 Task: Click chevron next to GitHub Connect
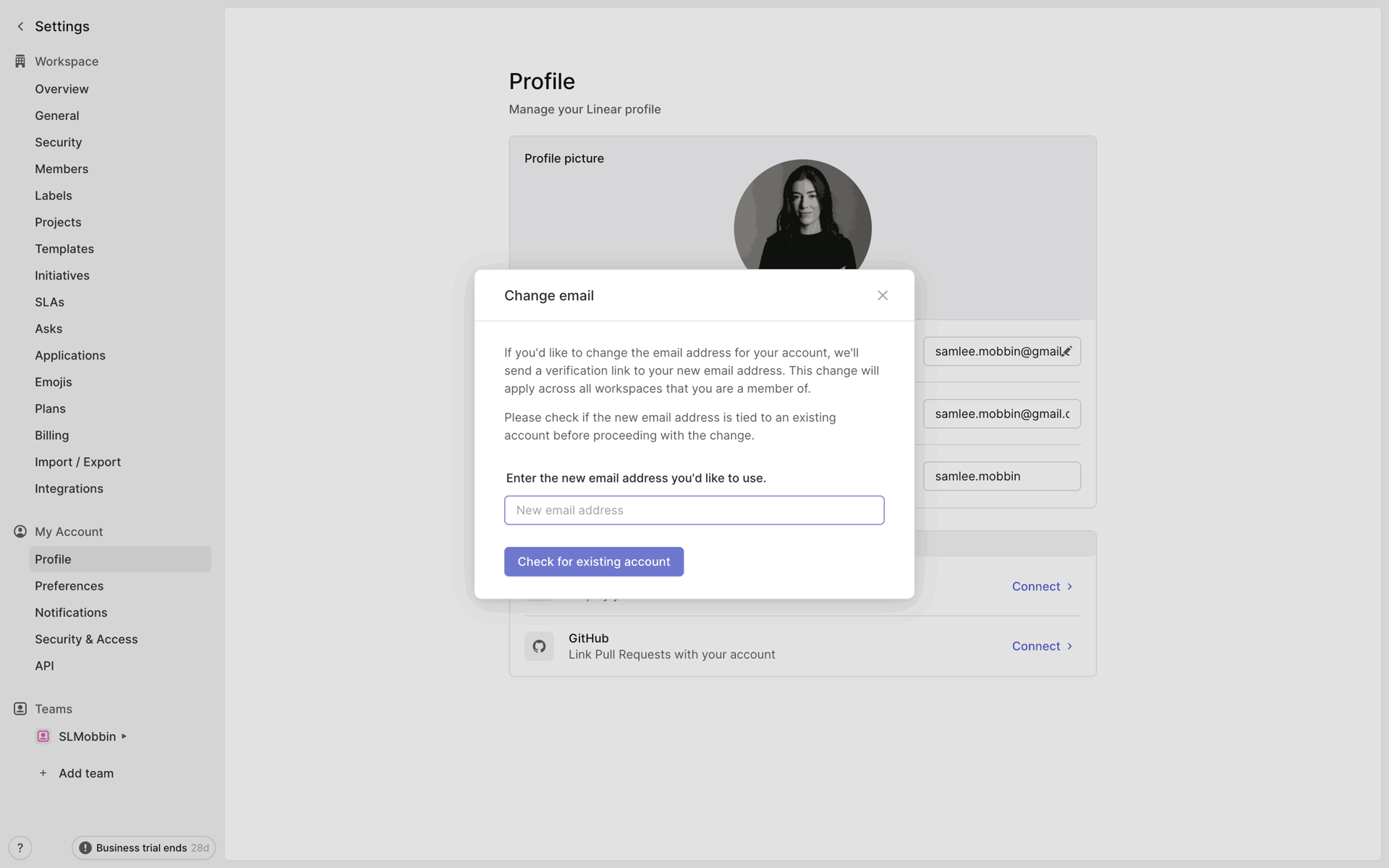1070,647
